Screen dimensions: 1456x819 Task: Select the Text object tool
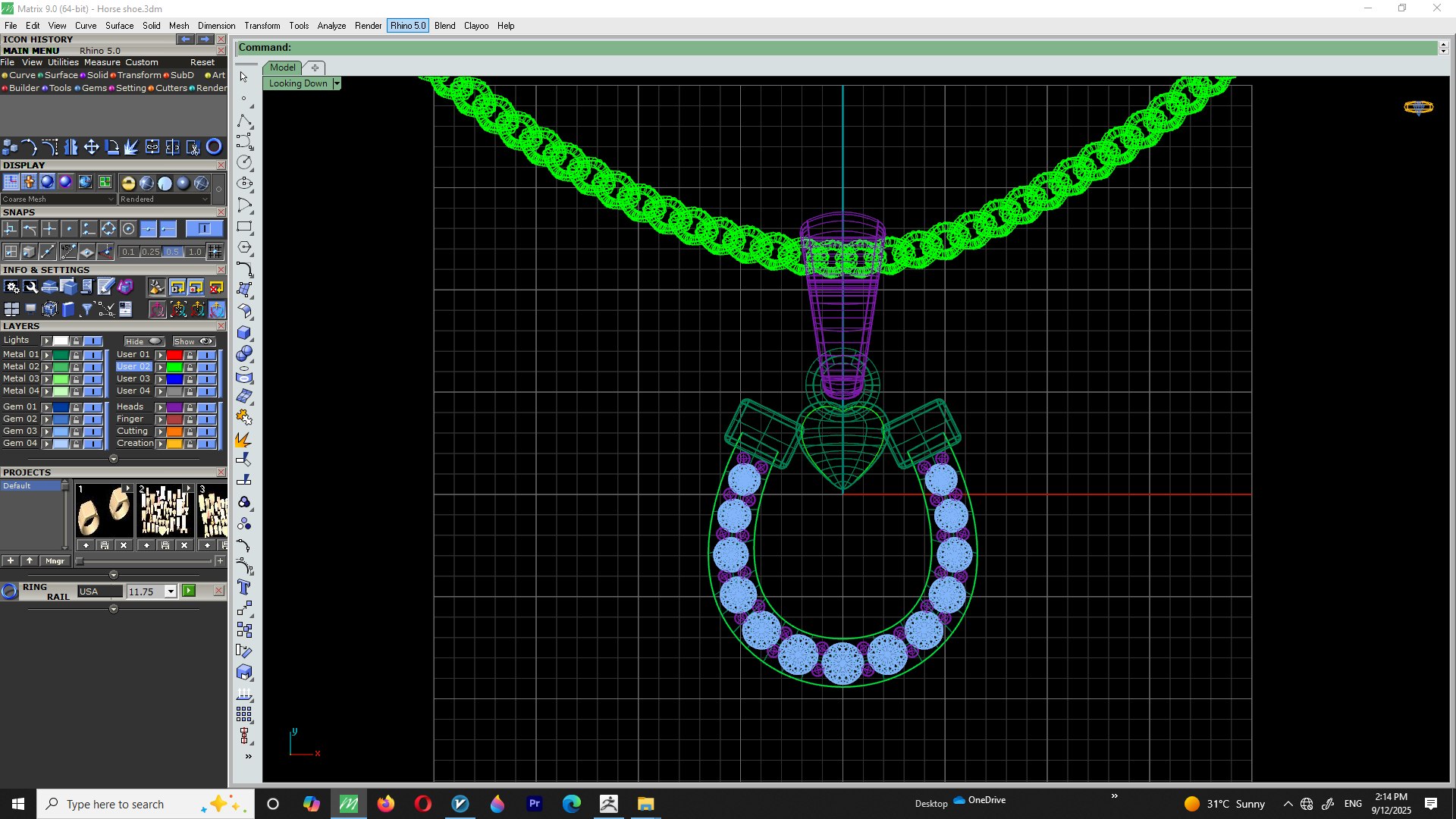click(244, 587)
